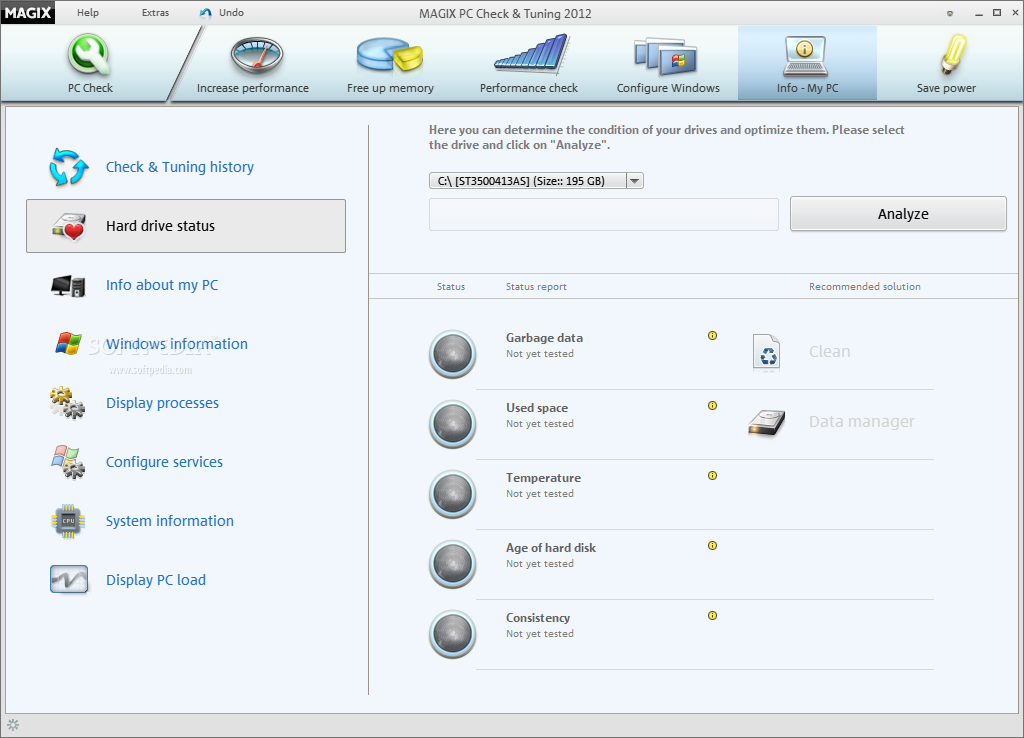Click the Age of hard disk status indicator
Image resolution: width=1024 pixels, height=738 pixels.
[452, 564]
